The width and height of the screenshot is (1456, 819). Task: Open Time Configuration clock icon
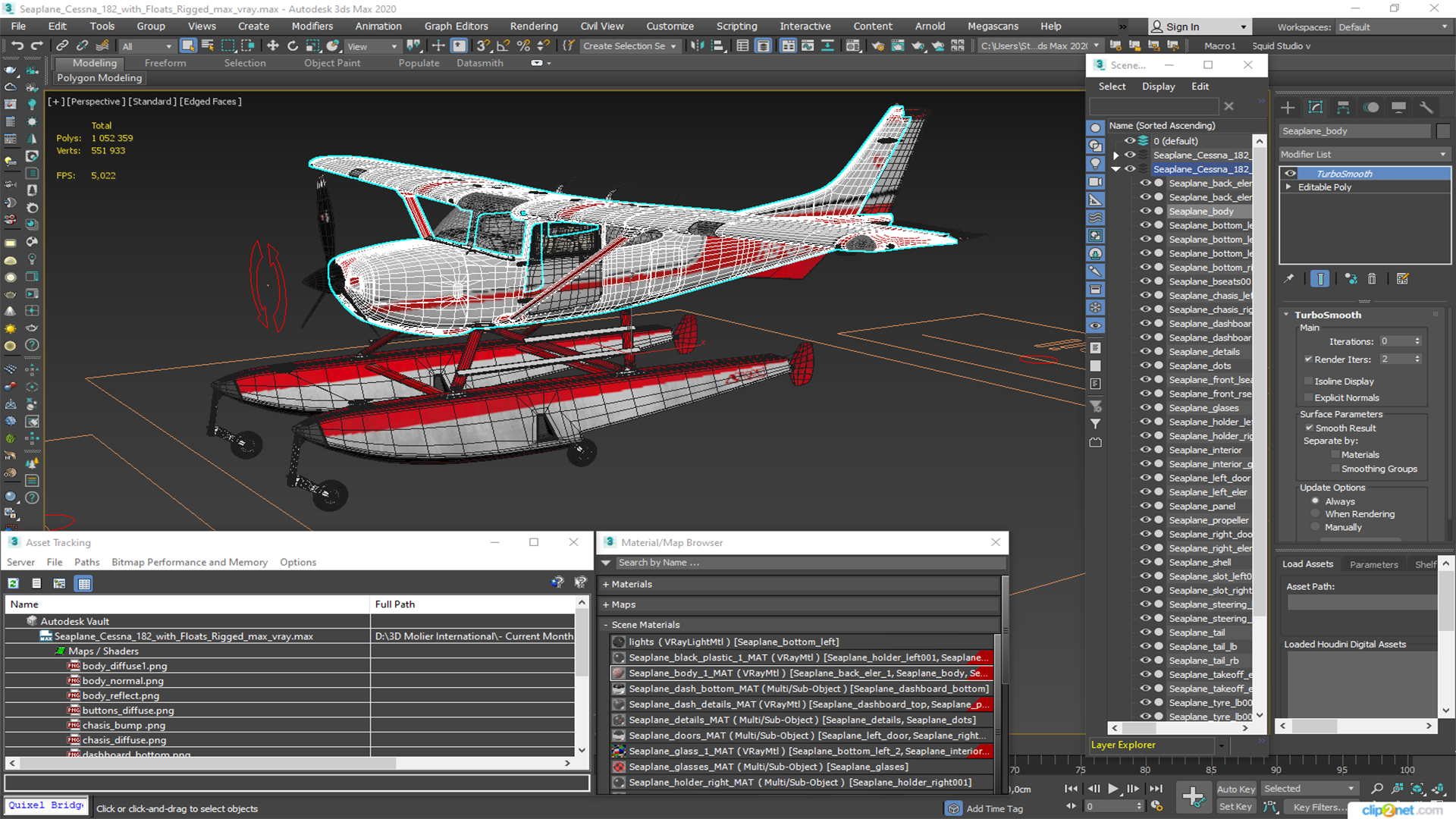[1156, 806]
